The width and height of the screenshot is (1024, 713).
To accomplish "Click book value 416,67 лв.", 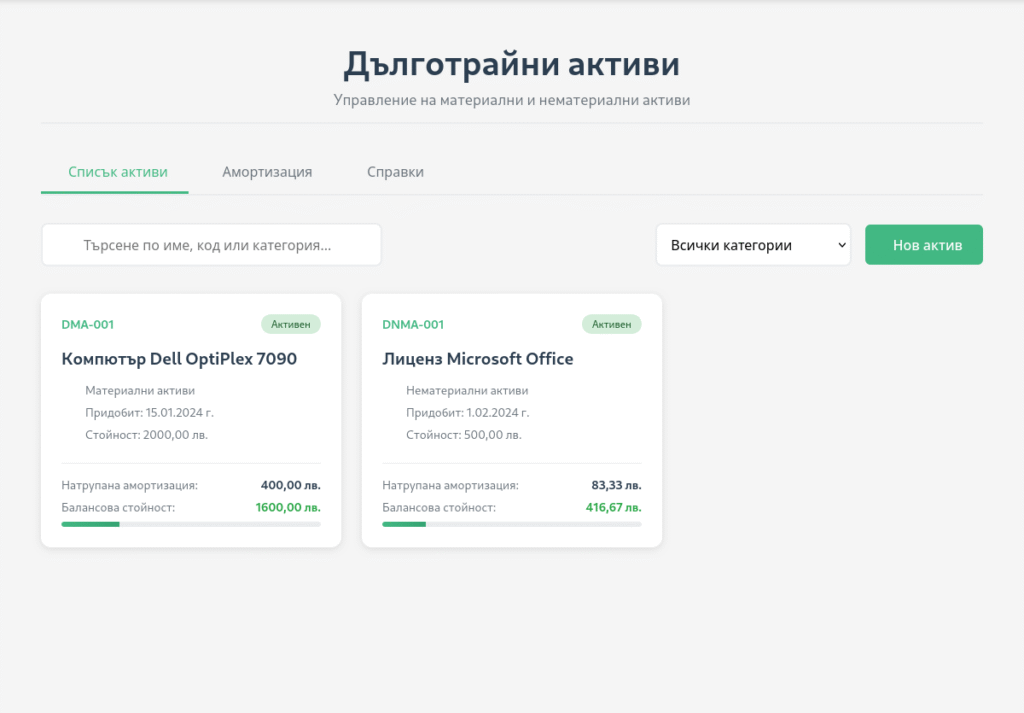I will 613,507.
